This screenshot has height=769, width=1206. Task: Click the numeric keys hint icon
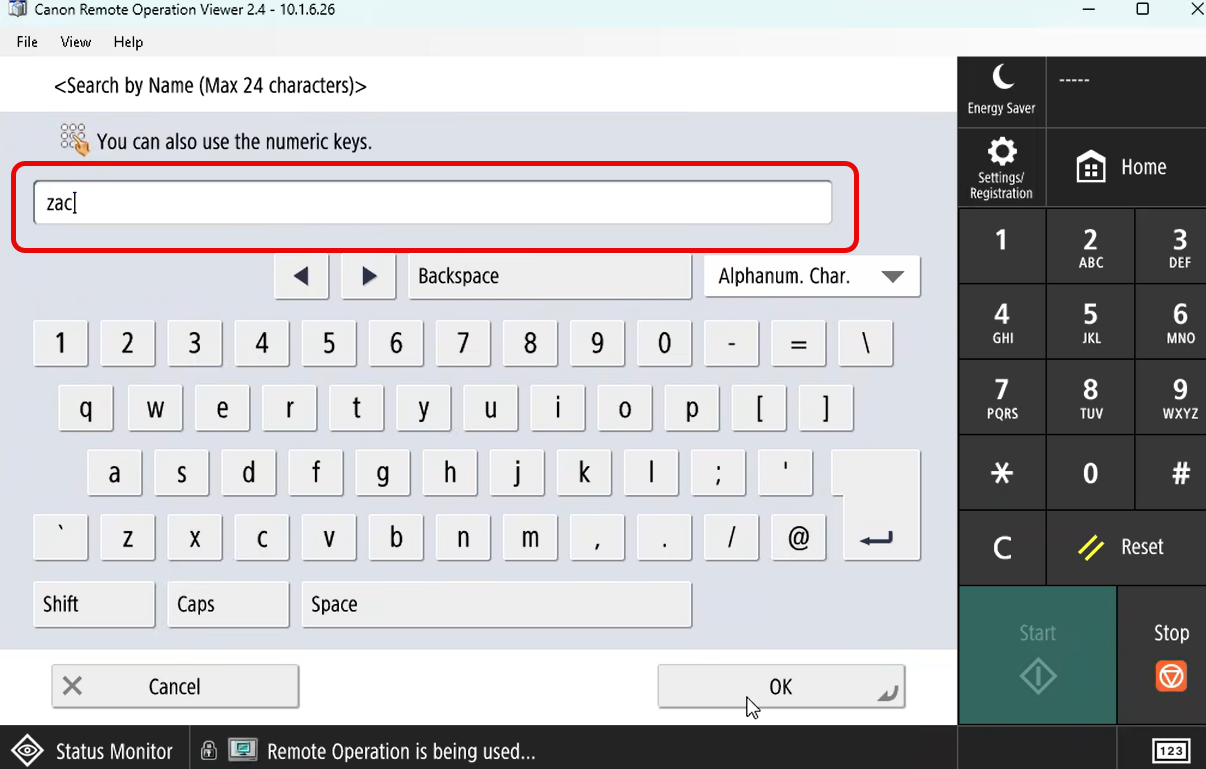(x=74, y=139)
